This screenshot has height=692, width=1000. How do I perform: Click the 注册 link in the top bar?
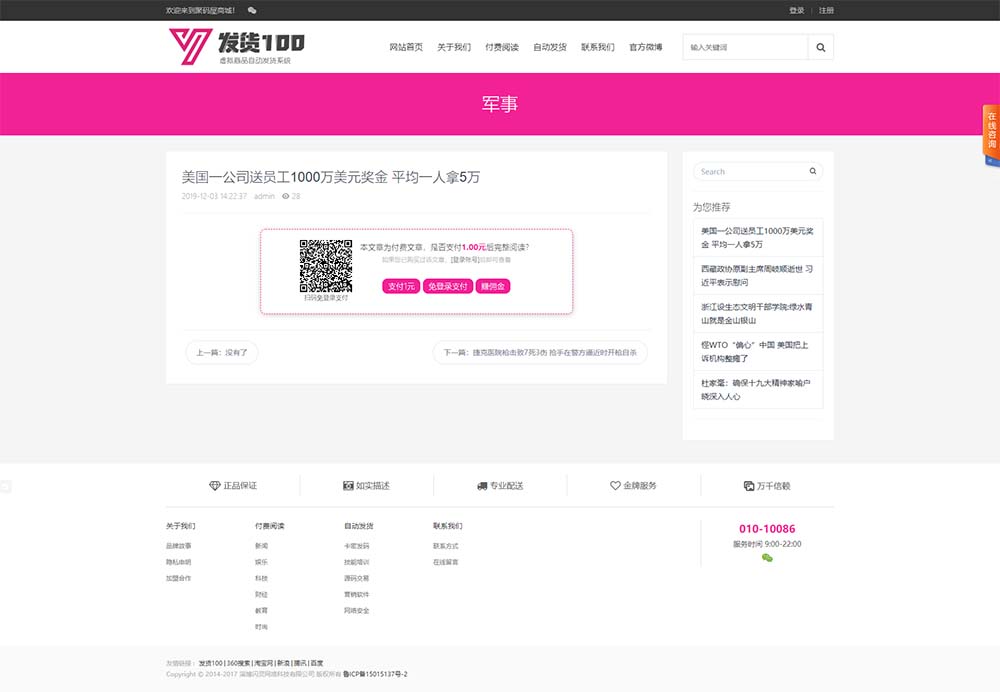pos(826,10)
